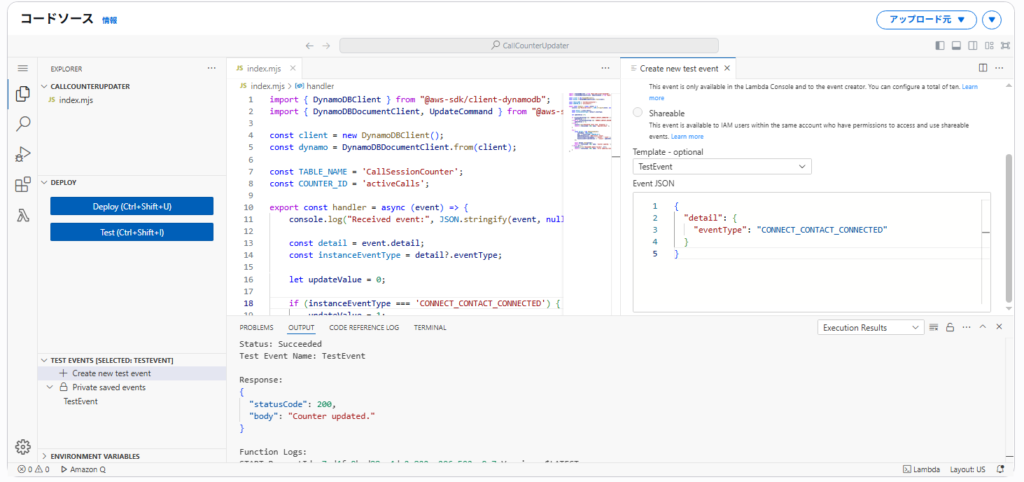Screen dimensions: 1024x482
Task: Click the Test (Ctrl+Shift+I) button
Action: [x=131, y=232]
